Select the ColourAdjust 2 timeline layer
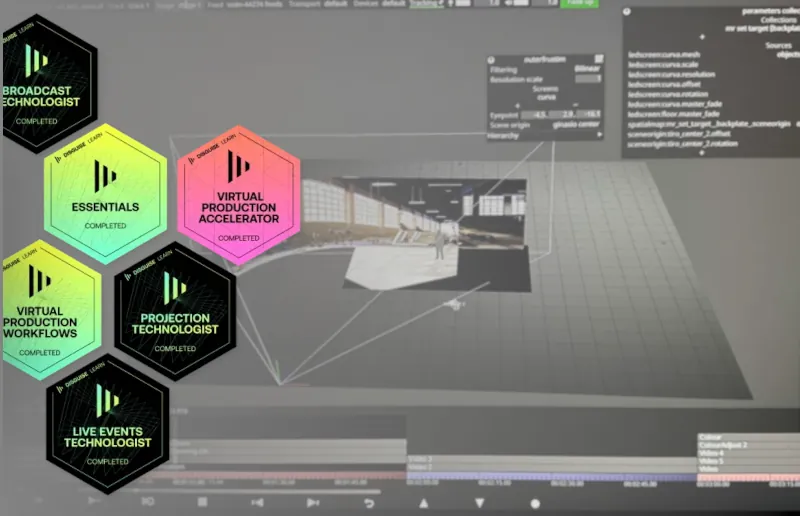800x516 pixels. tap(748, 445)
